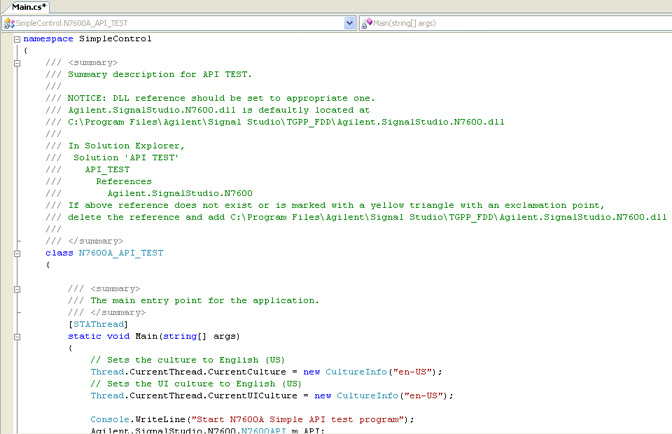672x434 pixels.
Task: Click the 'string[] args' parameter in Main
Action: tap(200, 336)
